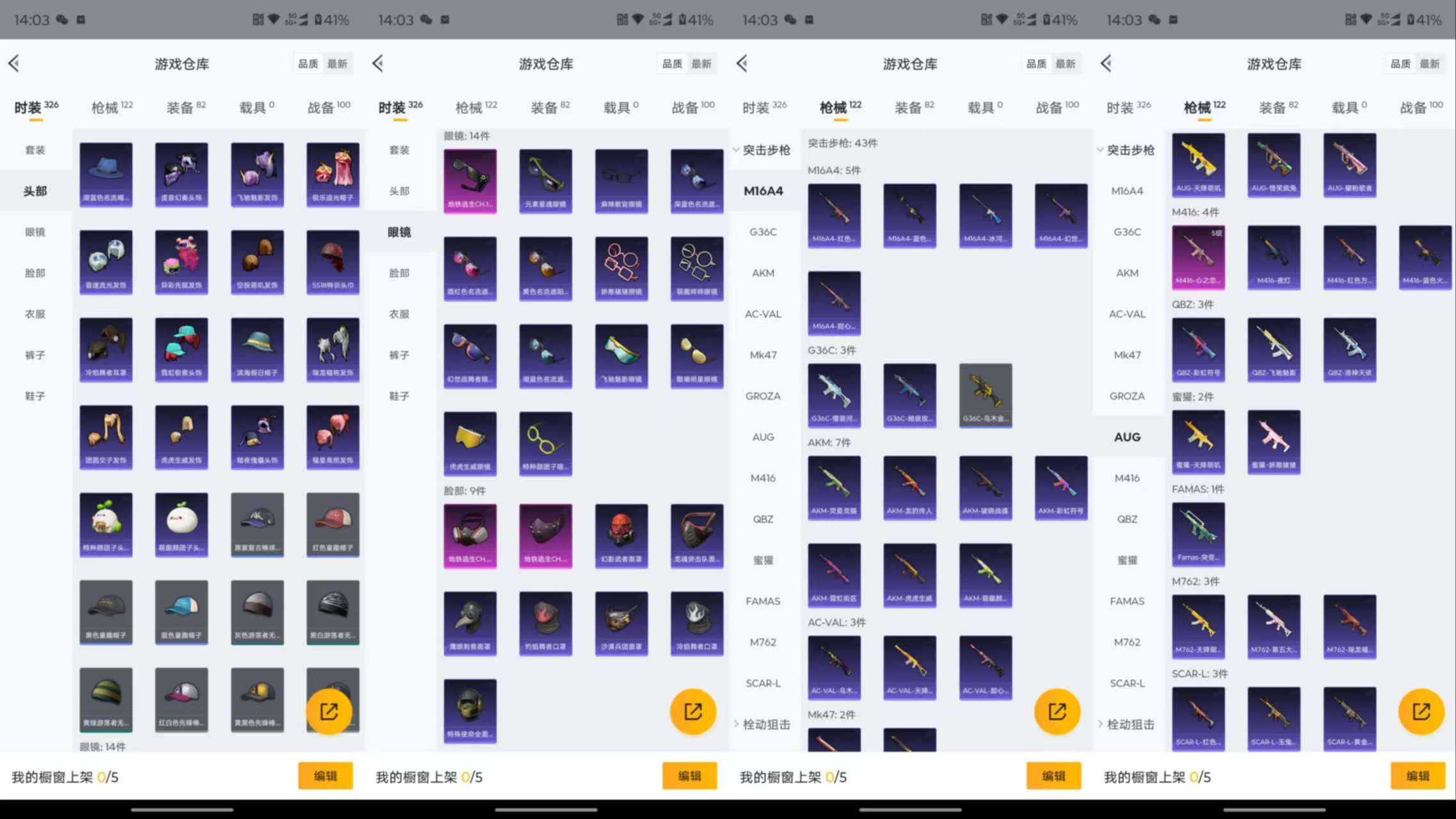
Task: Tap the 编辑 button on the 头部 screen
Action: coord(326,776)
